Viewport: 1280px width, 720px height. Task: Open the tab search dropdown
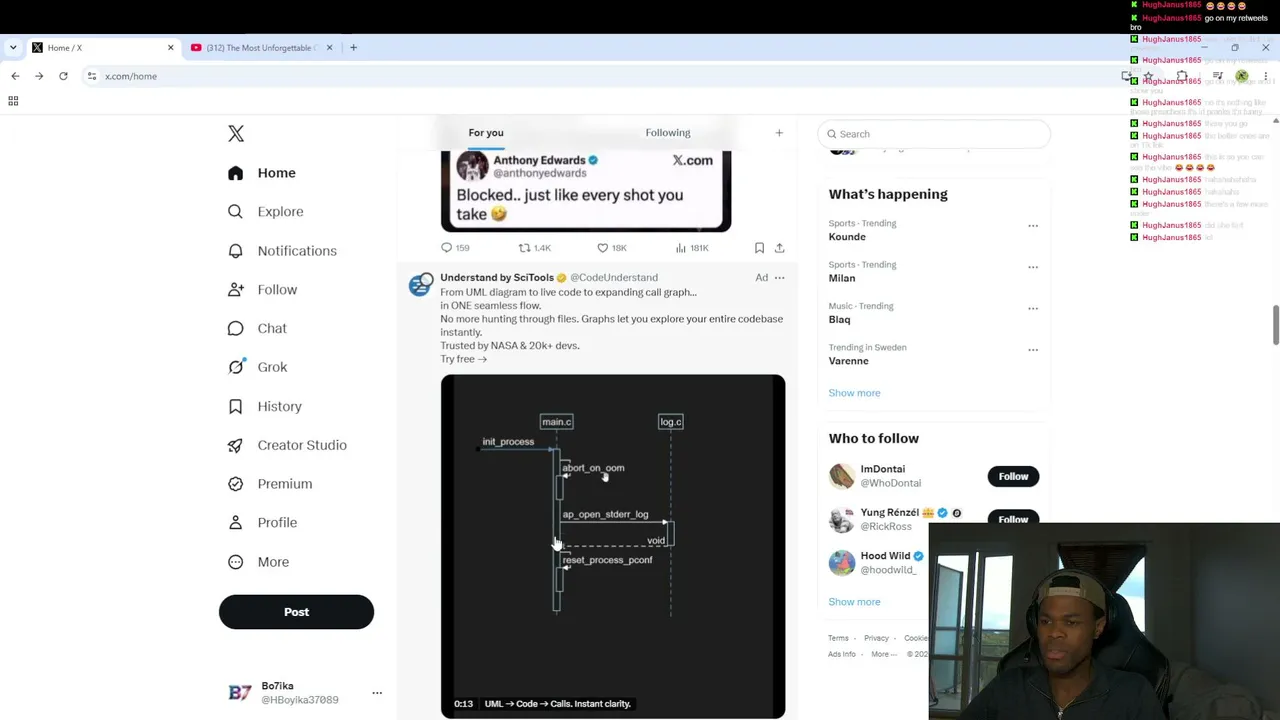point(13,48)
